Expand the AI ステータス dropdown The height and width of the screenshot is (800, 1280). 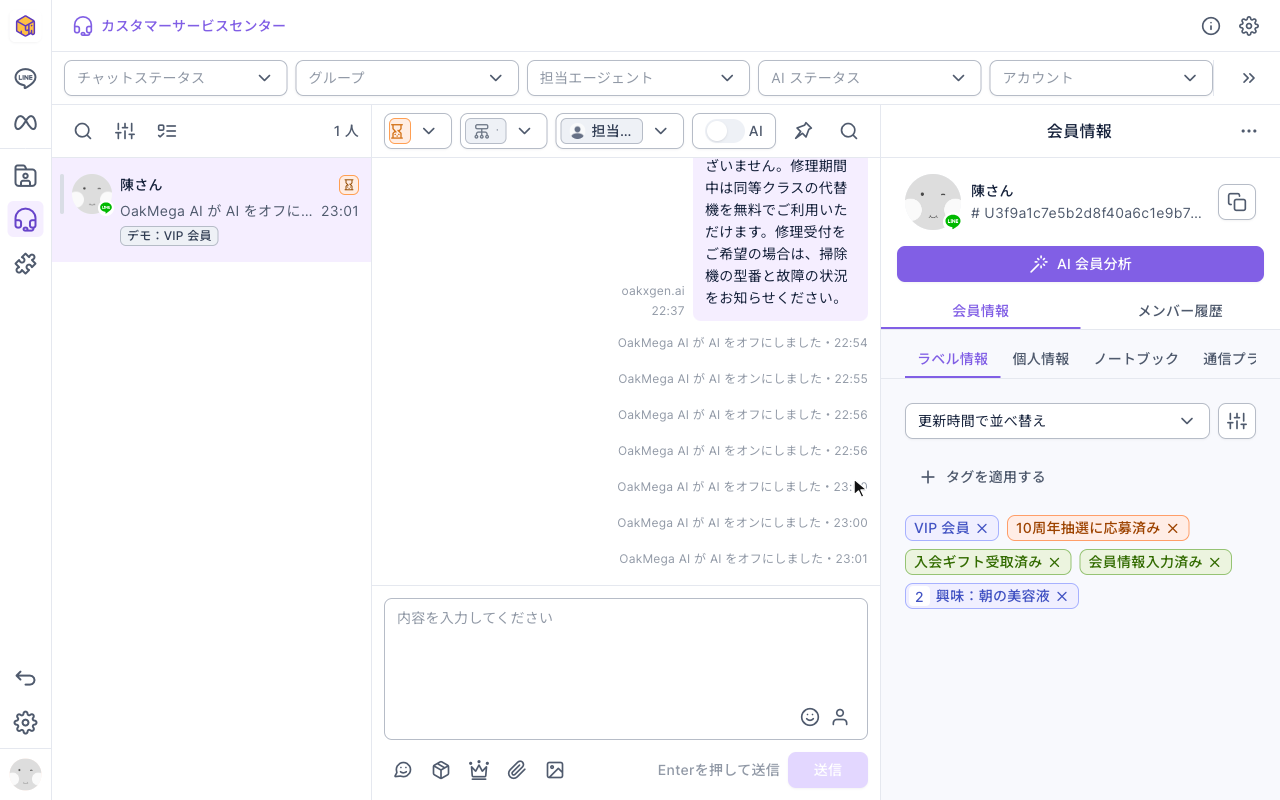point(870,78)
